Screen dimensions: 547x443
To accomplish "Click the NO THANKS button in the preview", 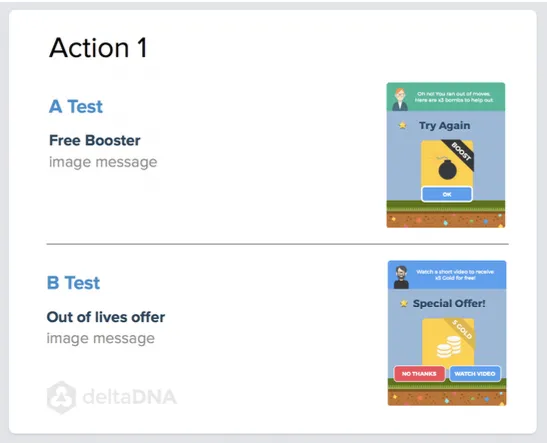I will coord(419,374).
